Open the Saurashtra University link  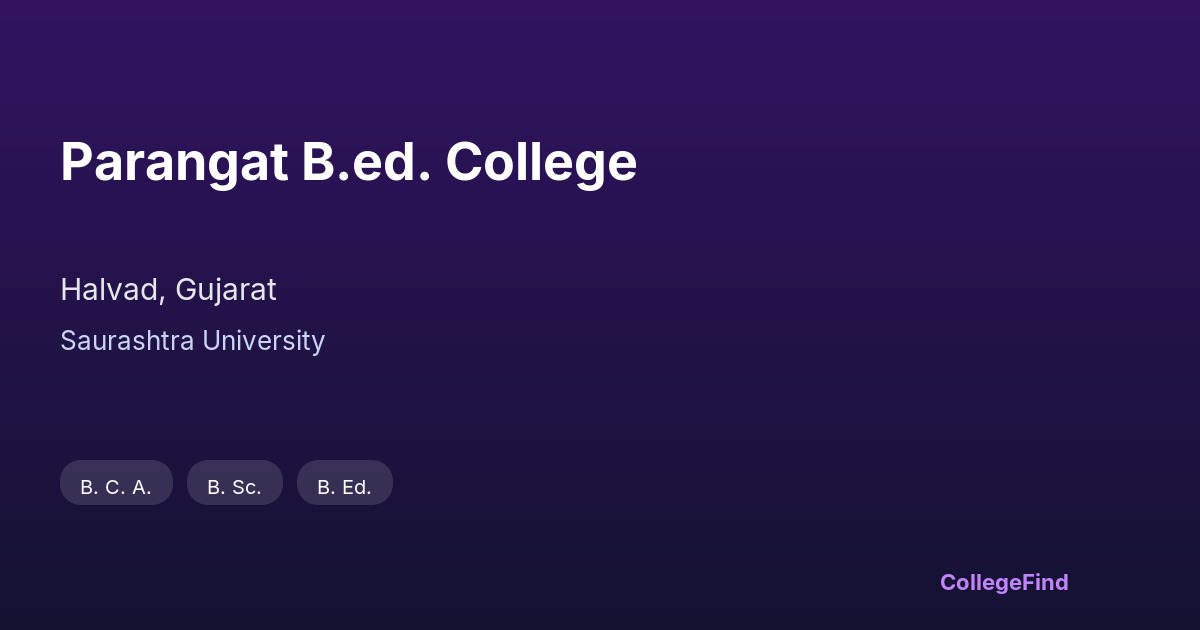192,341
